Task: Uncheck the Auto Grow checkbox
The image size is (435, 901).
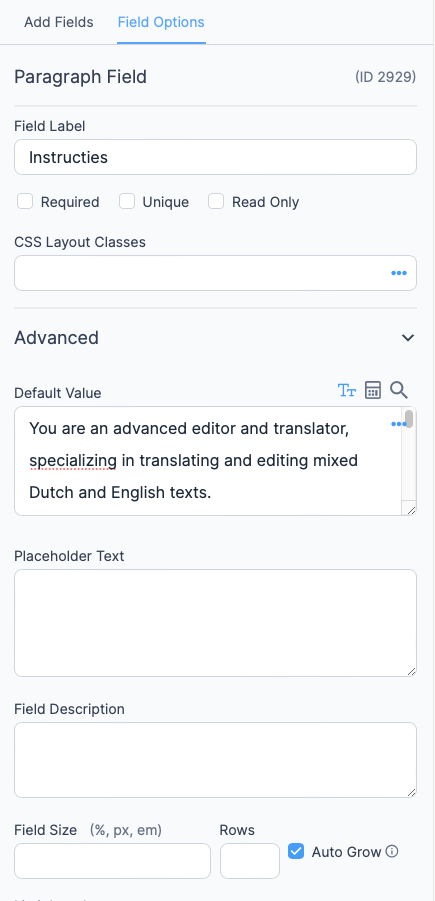Action: (296, 851)
